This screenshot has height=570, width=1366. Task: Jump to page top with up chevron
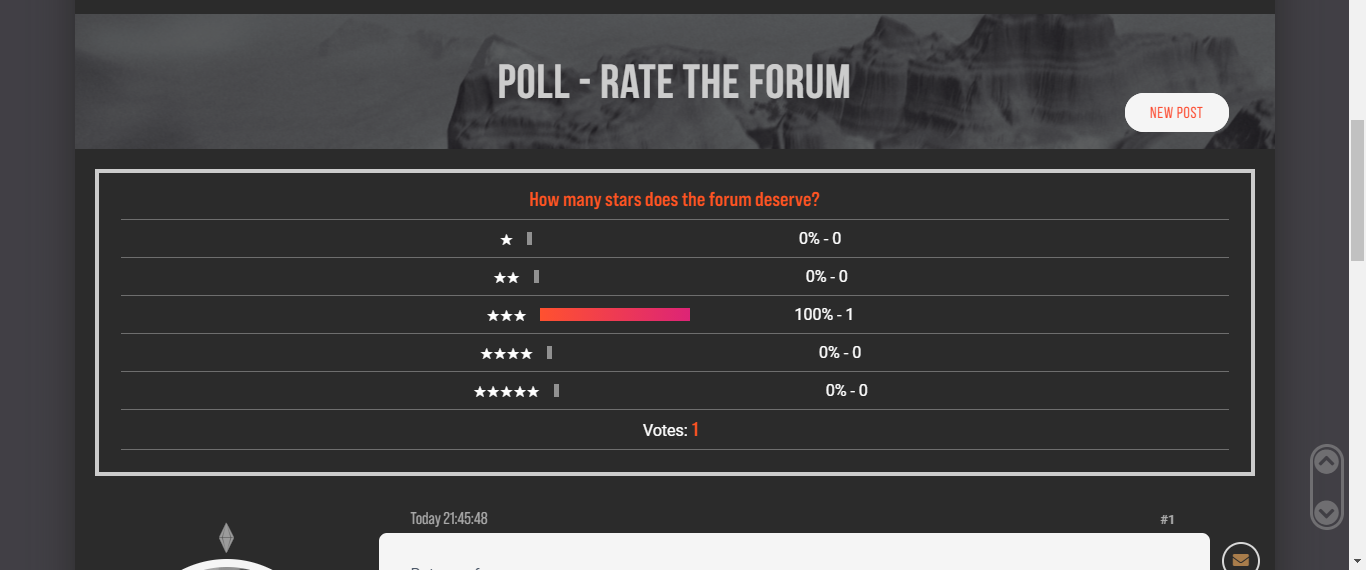(x=1326, y=462)
